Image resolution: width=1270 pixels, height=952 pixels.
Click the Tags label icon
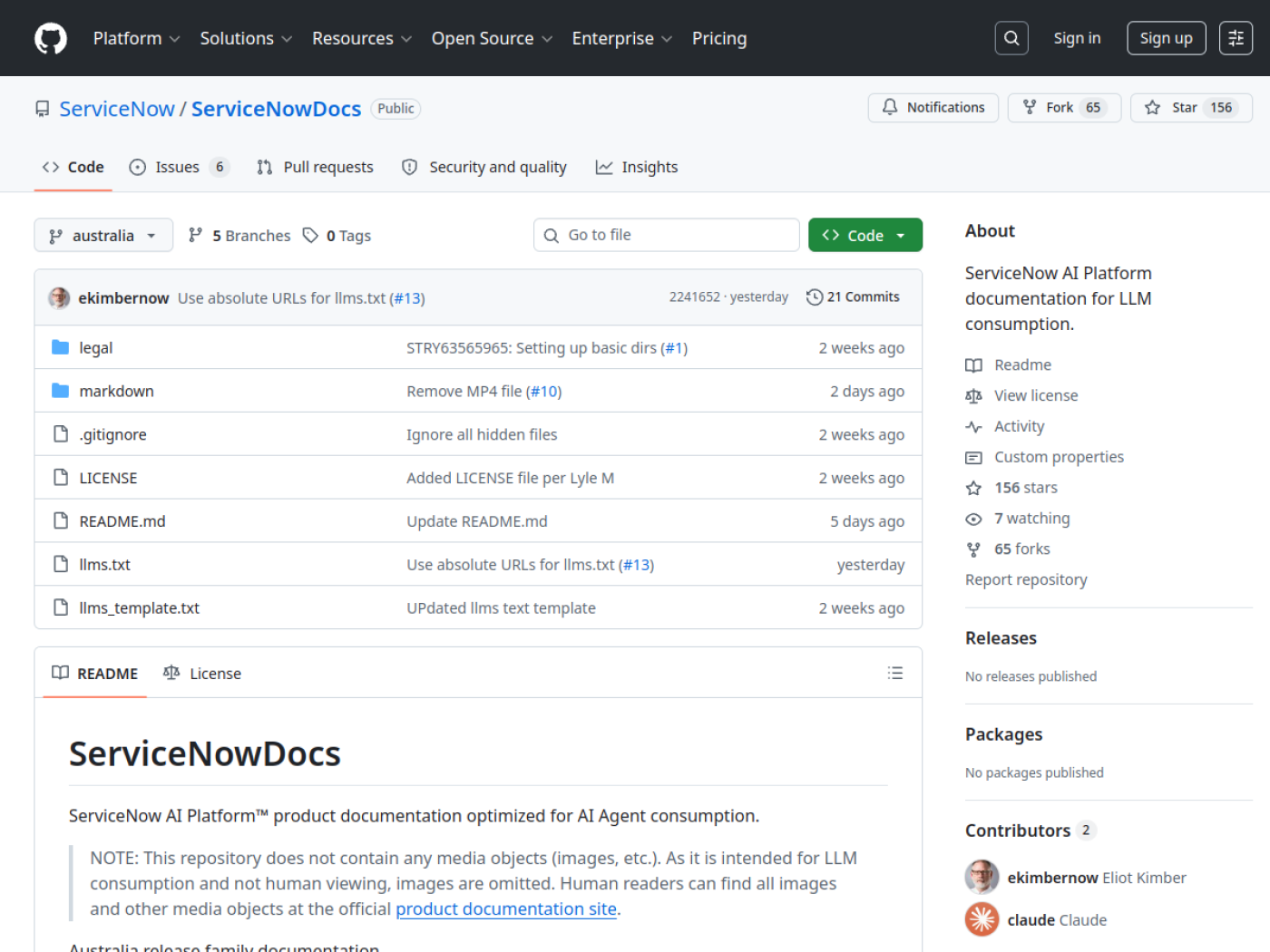[310, 236]
